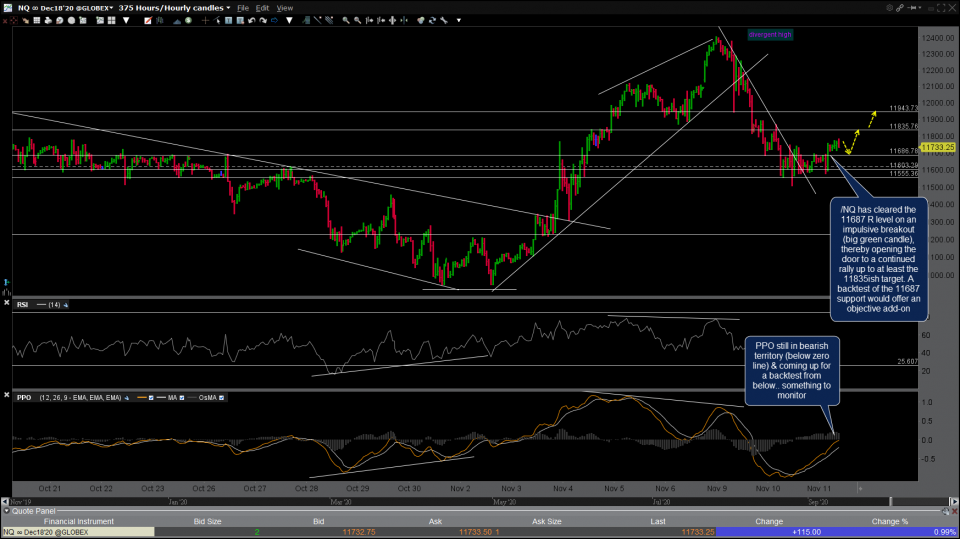Click the redo arrow icon
The width and height of the screenshot is (960, 539).
263,20
